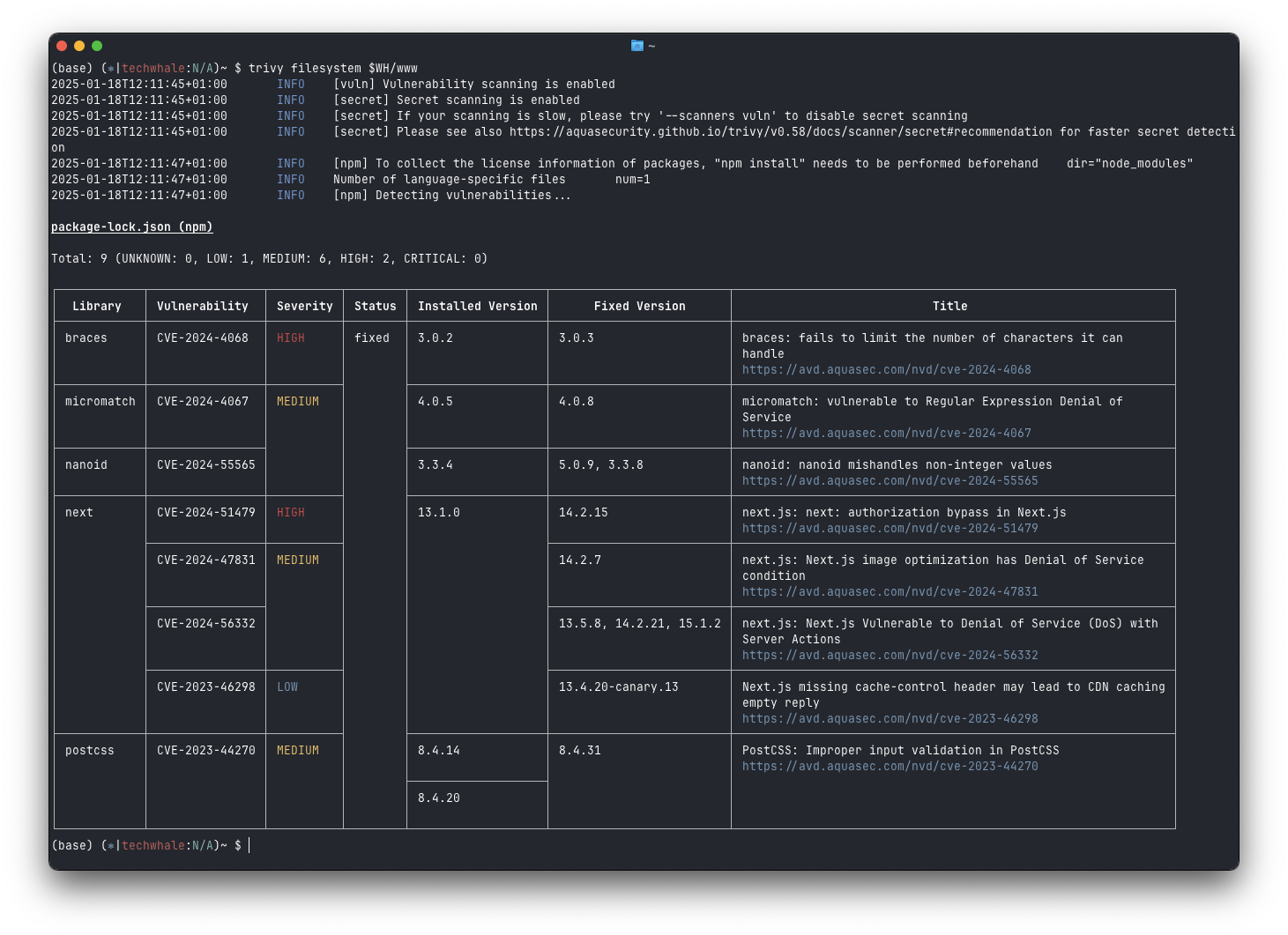Click installed version 3.0.2
Screen dimensions: 1288x935
(436, 338)
